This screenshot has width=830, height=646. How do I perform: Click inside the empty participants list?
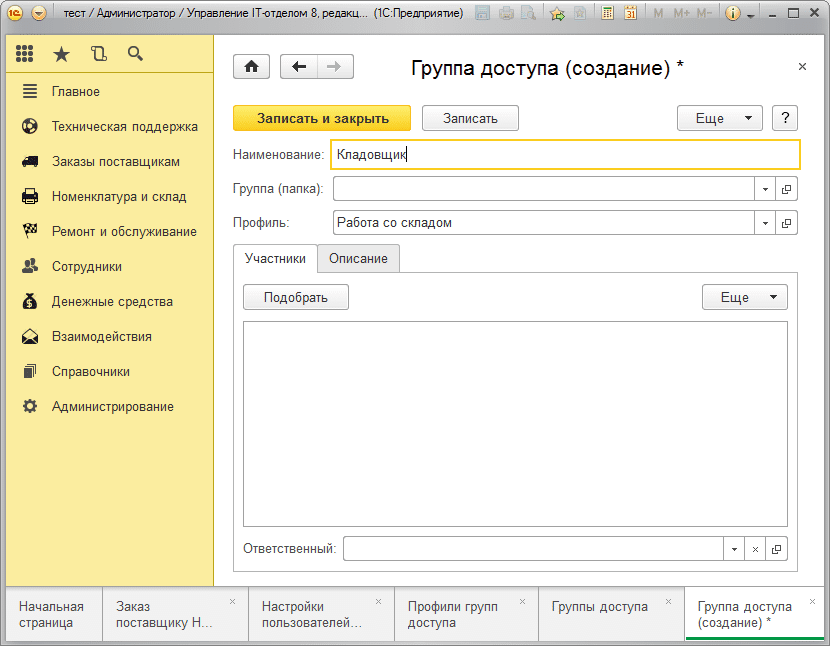[515, 424]
